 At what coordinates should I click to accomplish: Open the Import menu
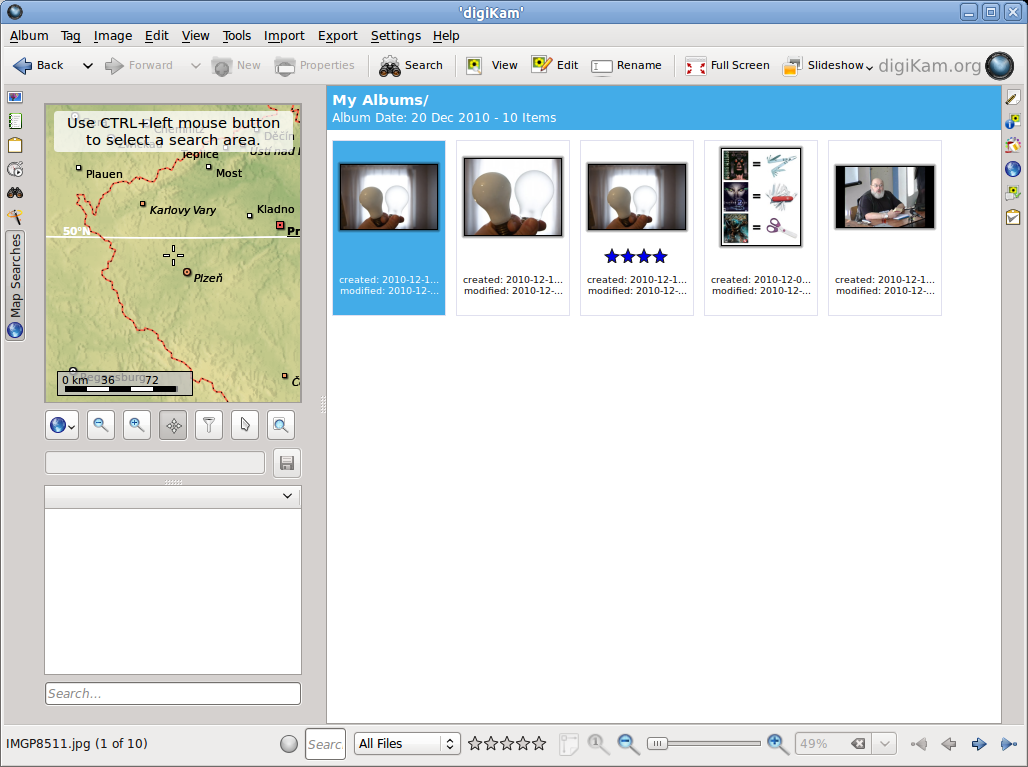coord(284,36)
